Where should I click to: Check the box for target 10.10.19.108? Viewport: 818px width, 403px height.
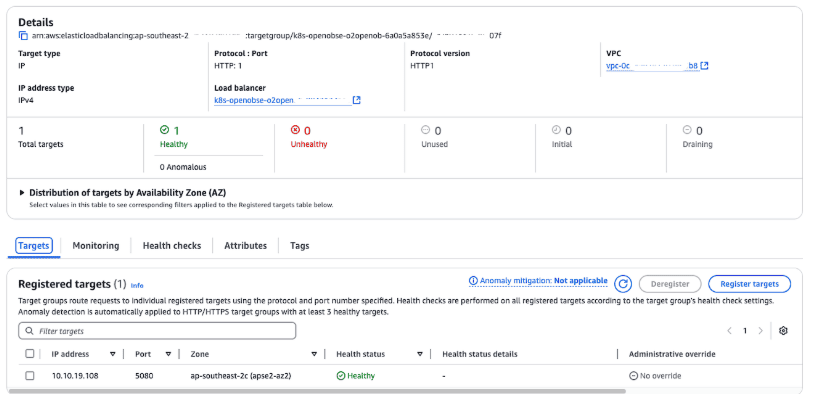coord(30,376)
